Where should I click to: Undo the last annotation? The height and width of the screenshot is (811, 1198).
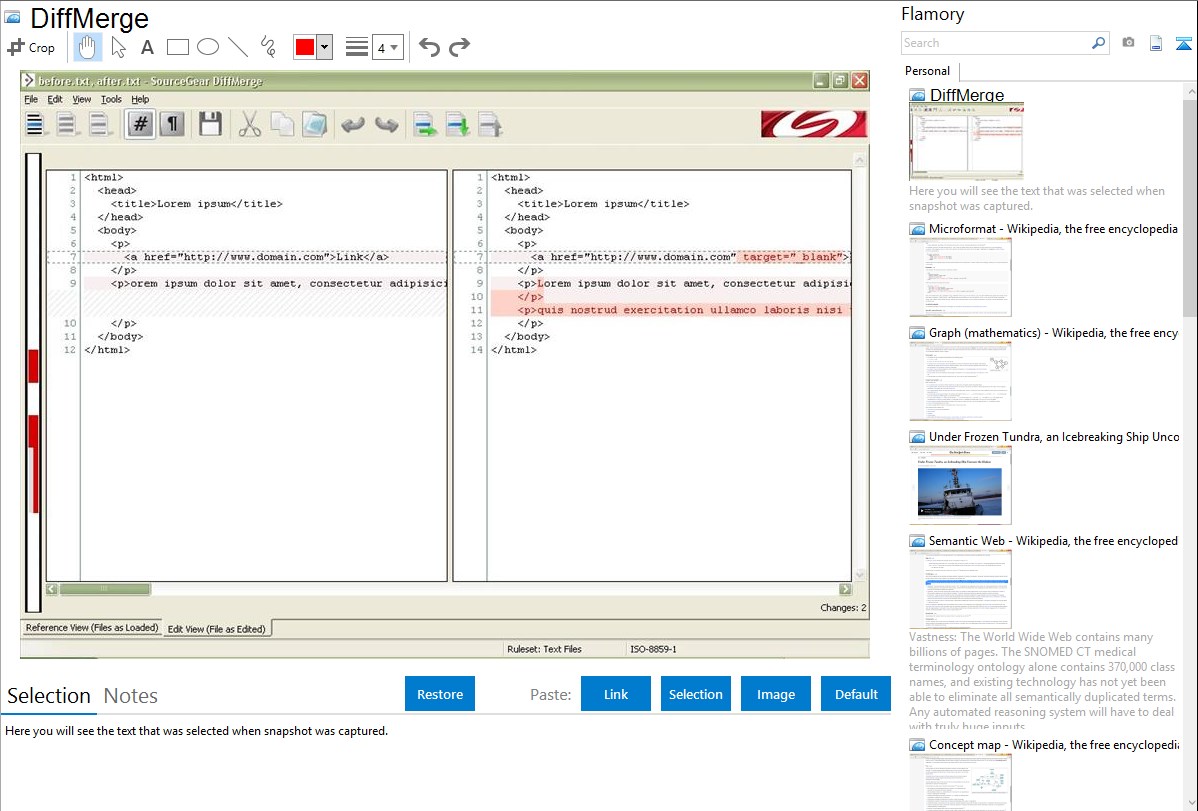coord(429,47)
